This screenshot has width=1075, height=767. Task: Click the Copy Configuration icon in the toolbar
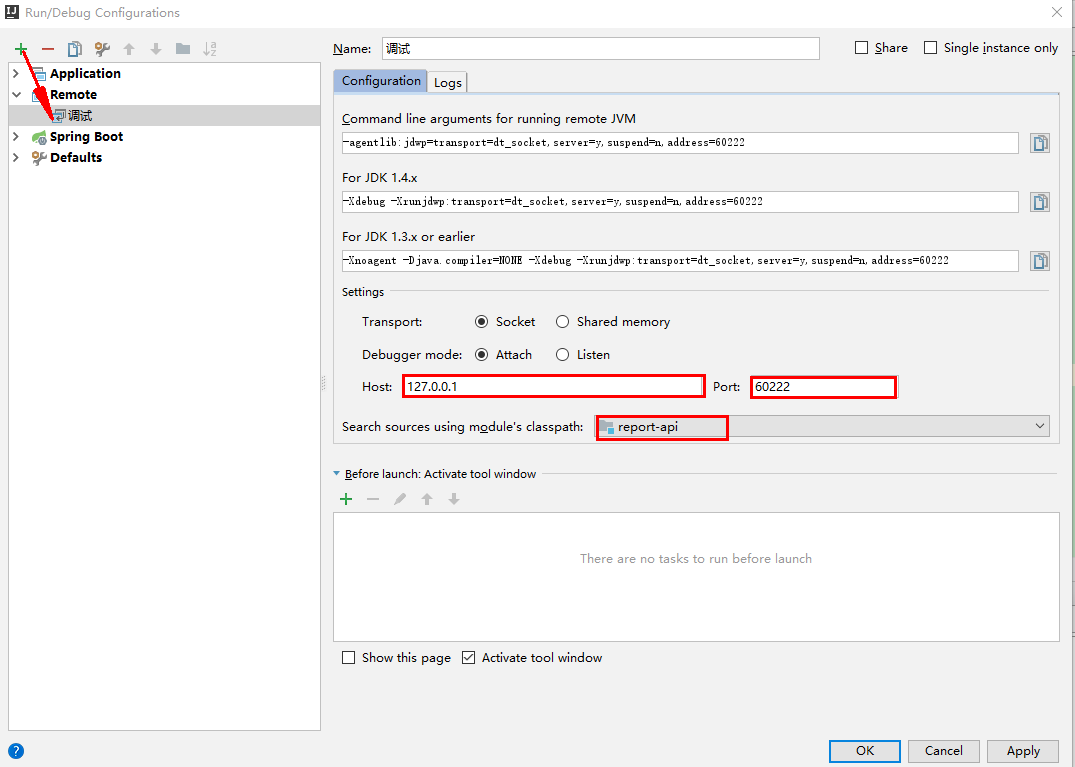point(75,49)
